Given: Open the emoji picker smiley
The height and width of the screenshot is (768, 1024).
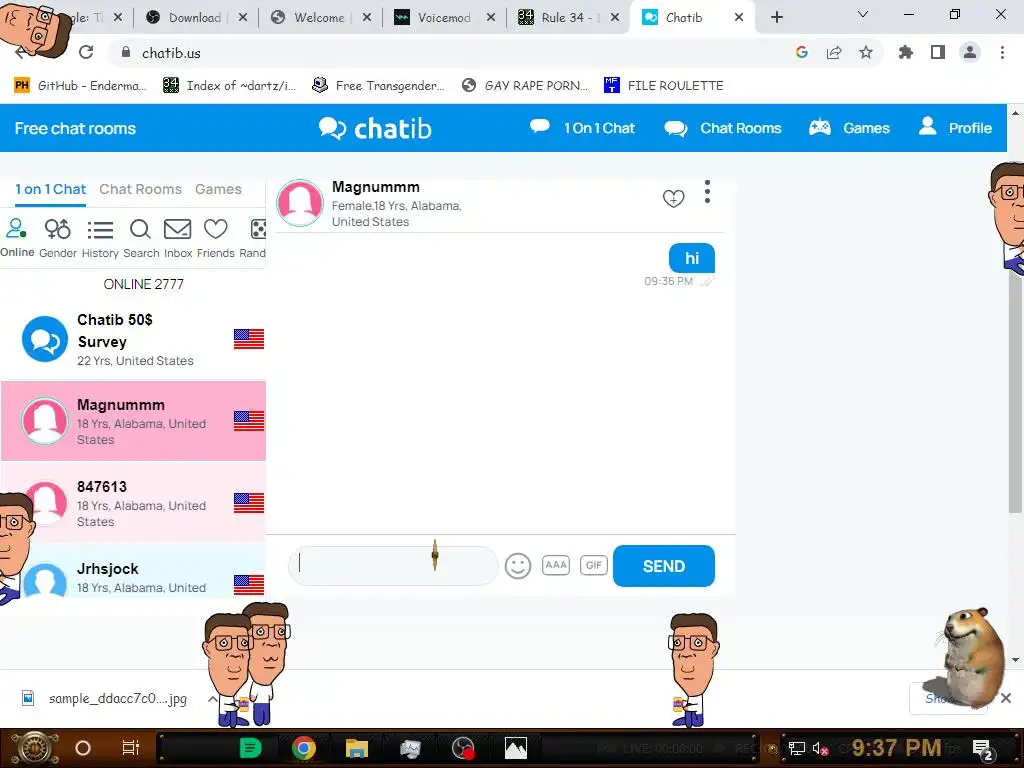Looking at the screenshot, I should tap(518, 566).
